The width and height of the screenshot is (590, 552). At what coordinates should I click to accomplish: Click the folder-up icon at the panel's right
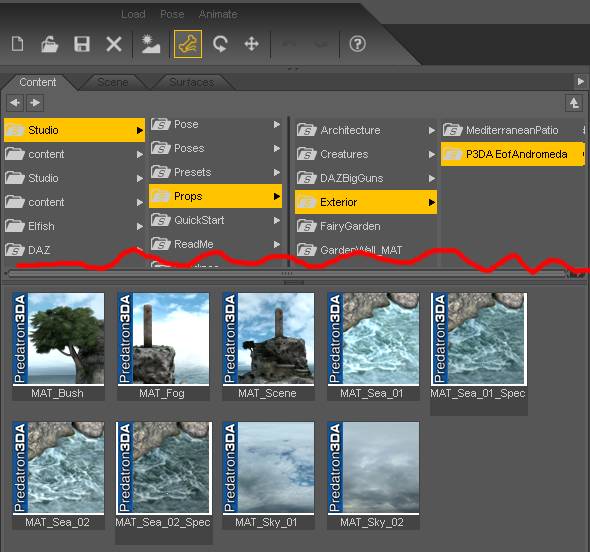(x=574, y=103)
